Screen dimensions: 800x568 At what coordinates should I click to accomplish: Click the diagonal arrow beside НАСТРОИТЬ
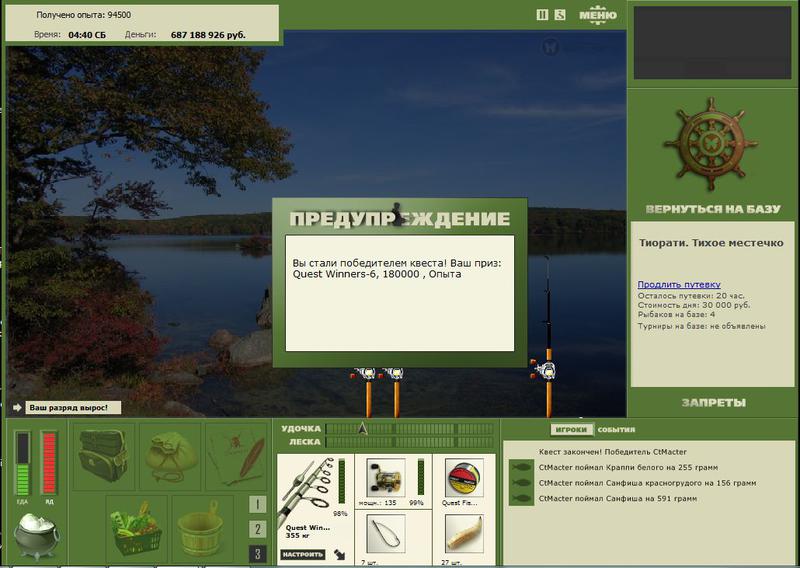pyautogui.click(x=339, y=554)
